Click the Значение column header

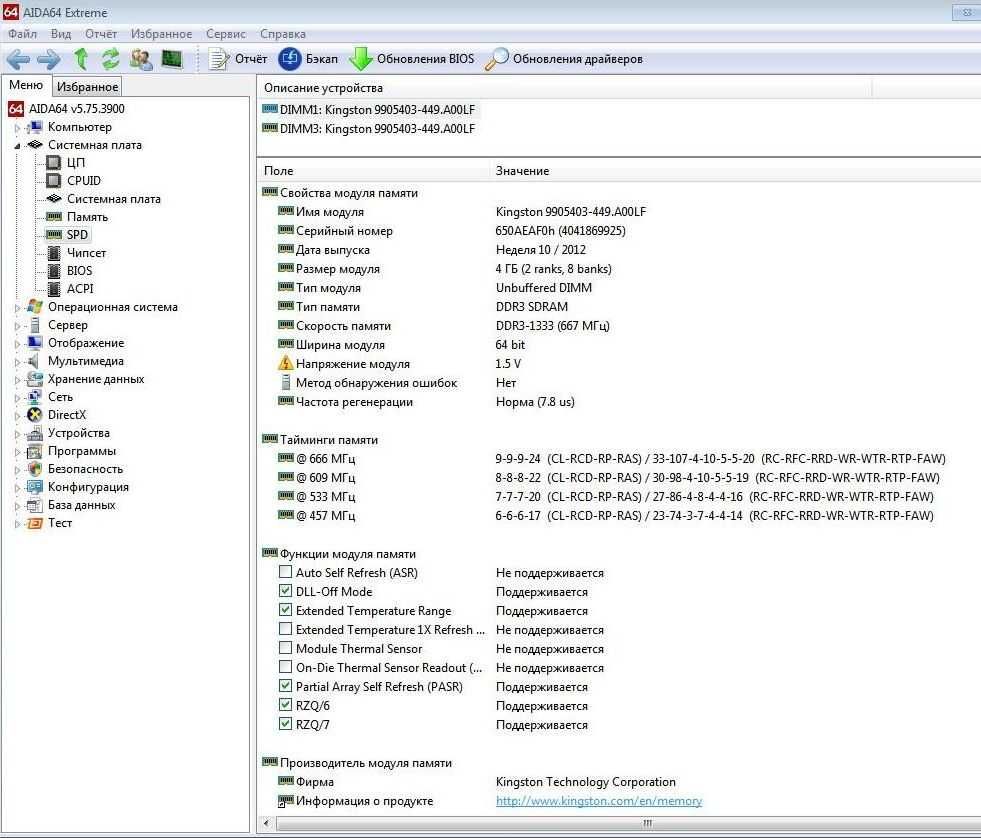pyautogui.click(x=735, y=170)
